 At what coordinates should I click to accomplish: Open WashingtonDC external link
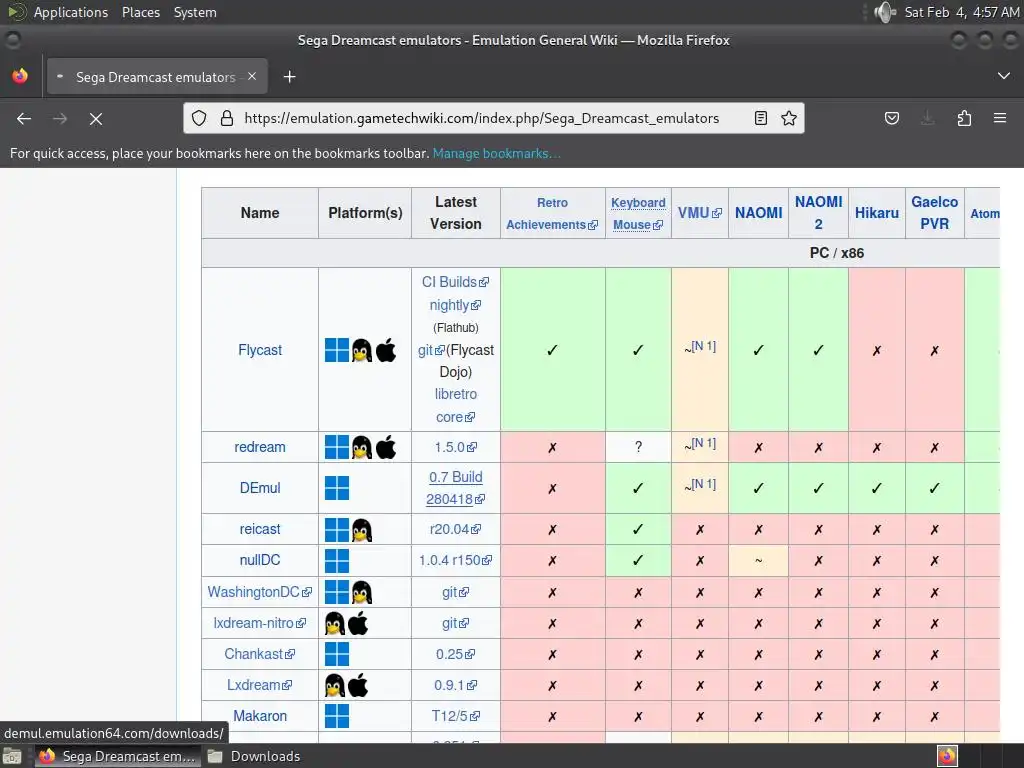point(259,592)
